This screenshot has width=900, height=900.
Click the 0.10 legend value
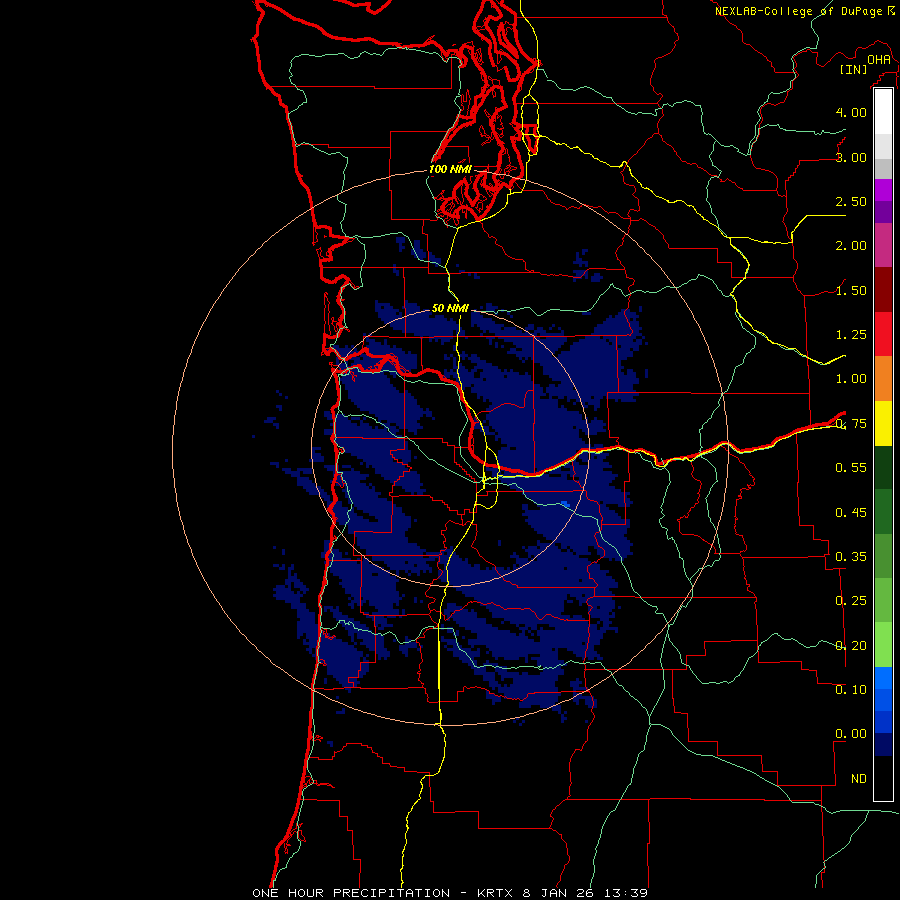(x=851, y=690)
